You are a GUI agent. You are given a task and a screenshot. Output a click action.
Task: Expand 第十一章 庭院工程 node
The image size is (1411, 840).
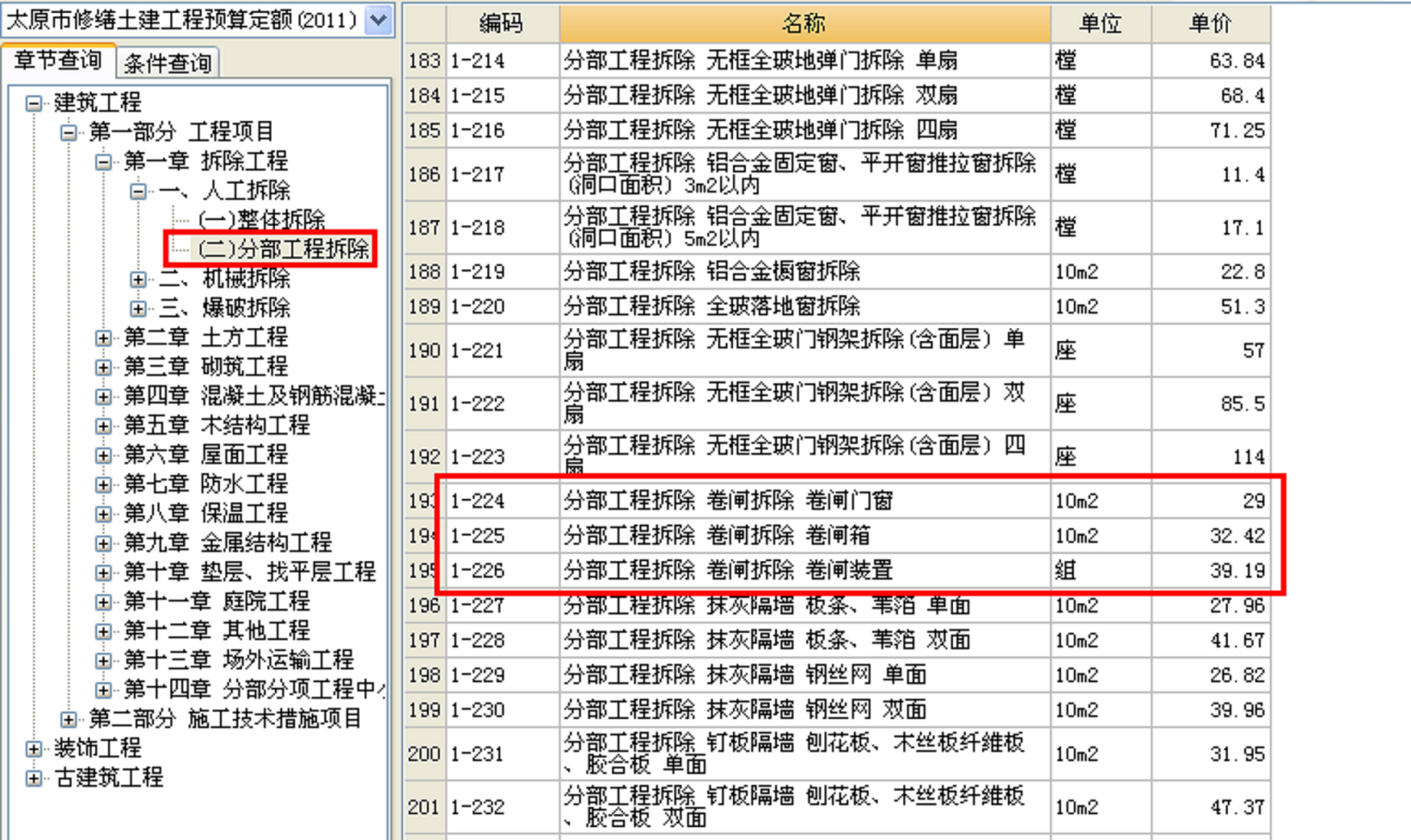[103, 602]
